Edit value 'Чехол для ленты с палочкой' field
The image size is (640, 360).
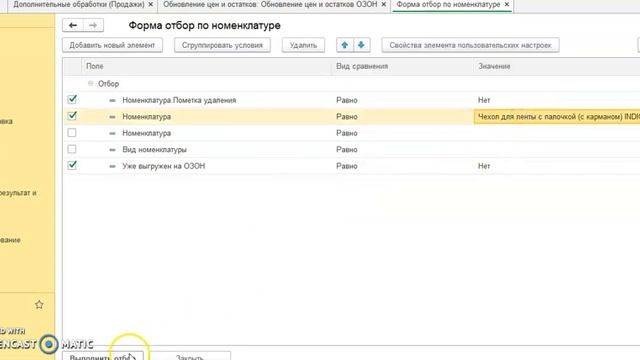pos(557,117)
